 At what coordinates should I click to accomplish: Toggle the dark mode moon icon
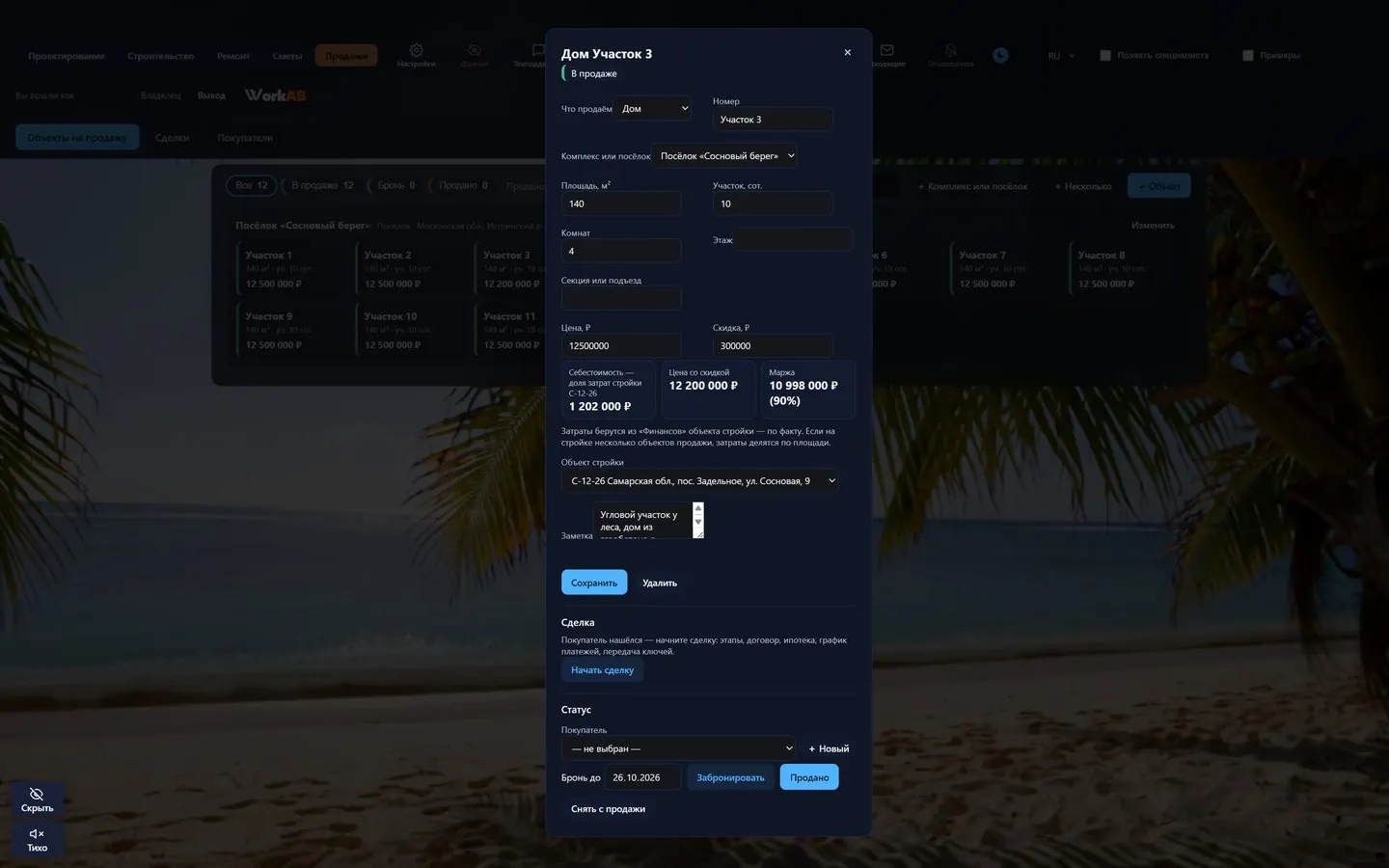[x=1000, y=56]
